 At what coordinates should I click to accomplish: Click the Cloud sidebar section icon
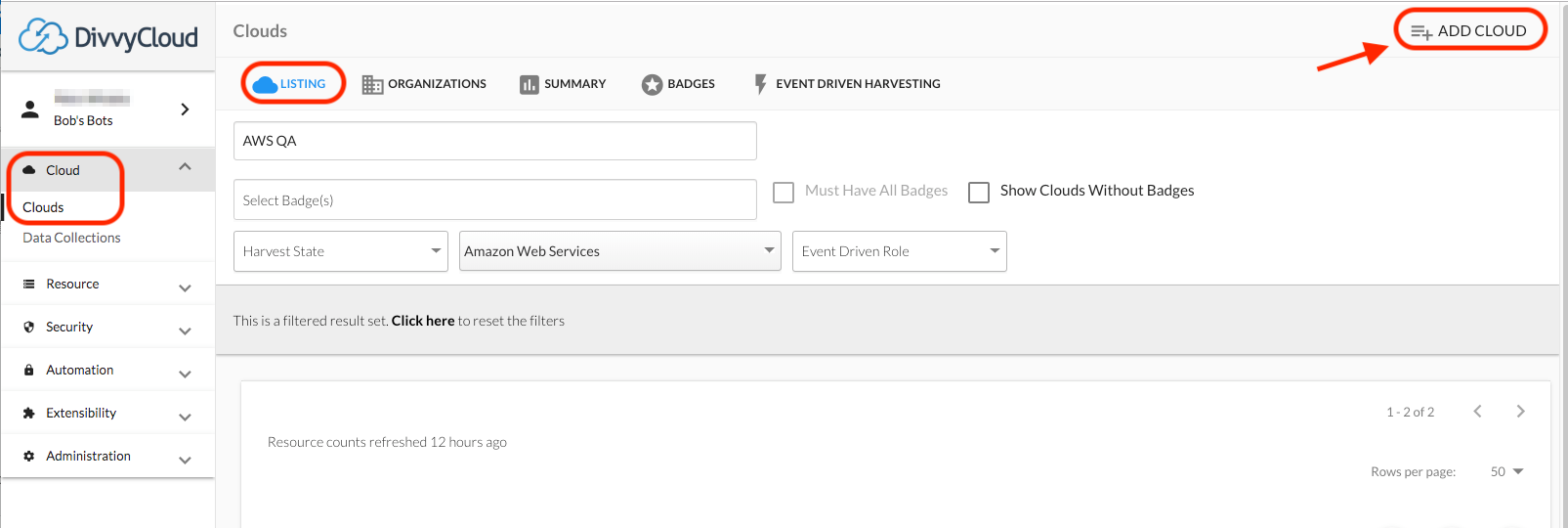pos(29,170)
